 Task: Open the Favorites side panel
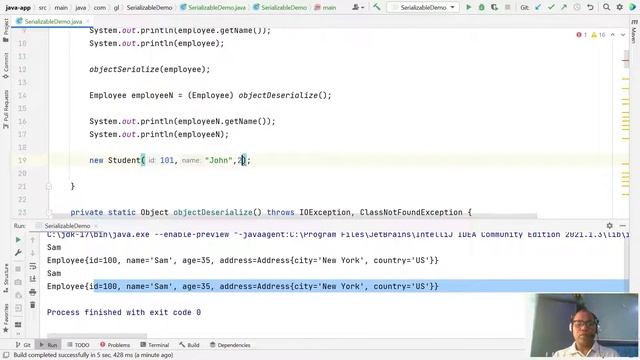pyautogui.click(x=6, y=318)
